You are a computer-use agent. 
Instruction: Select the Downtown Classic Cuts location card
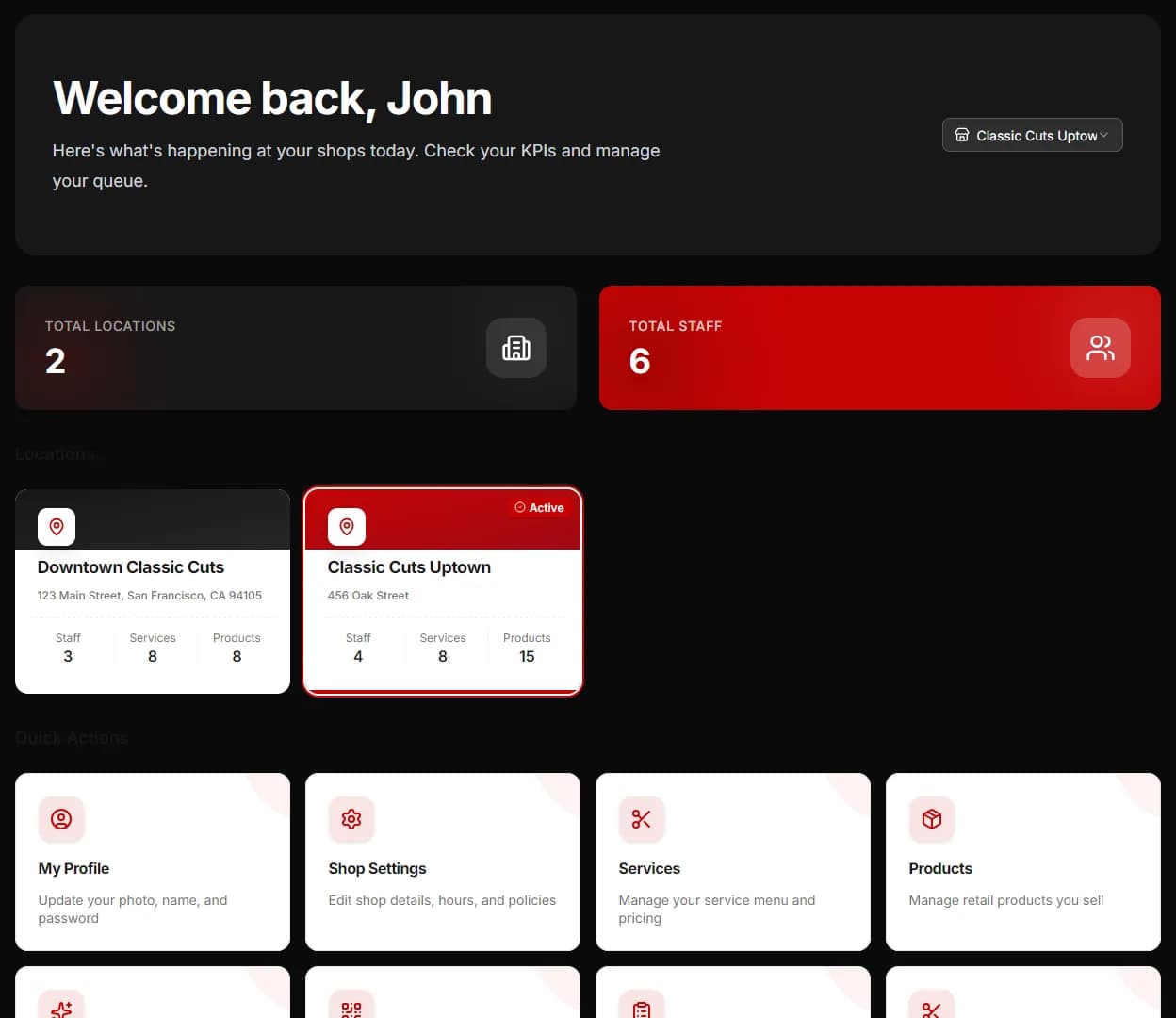[x=152, y=589]
